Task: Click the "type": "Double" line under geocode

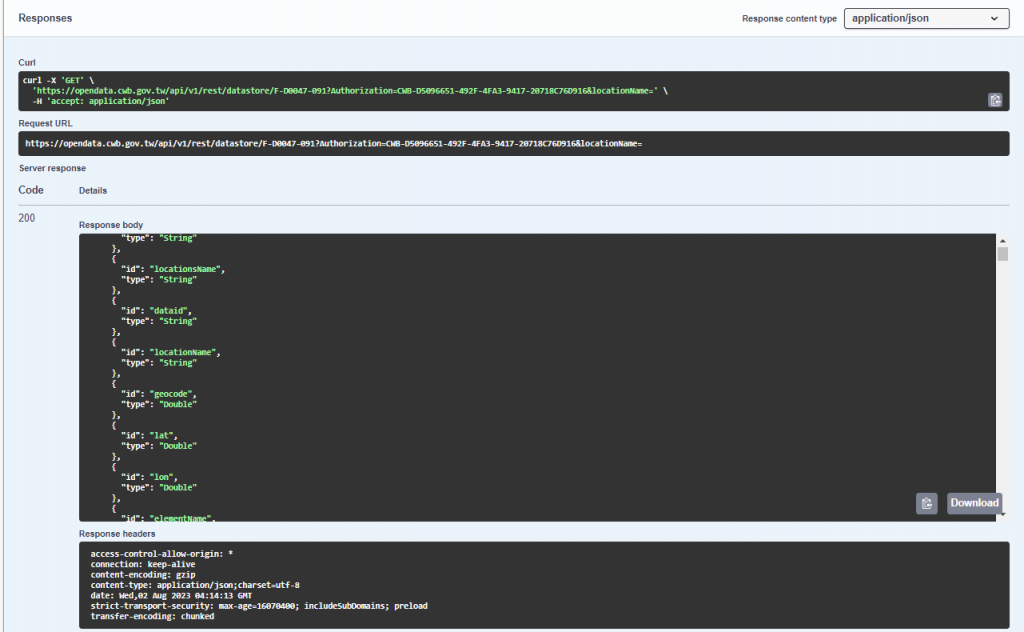Action: pyautogui.click(x=159, y=405)
